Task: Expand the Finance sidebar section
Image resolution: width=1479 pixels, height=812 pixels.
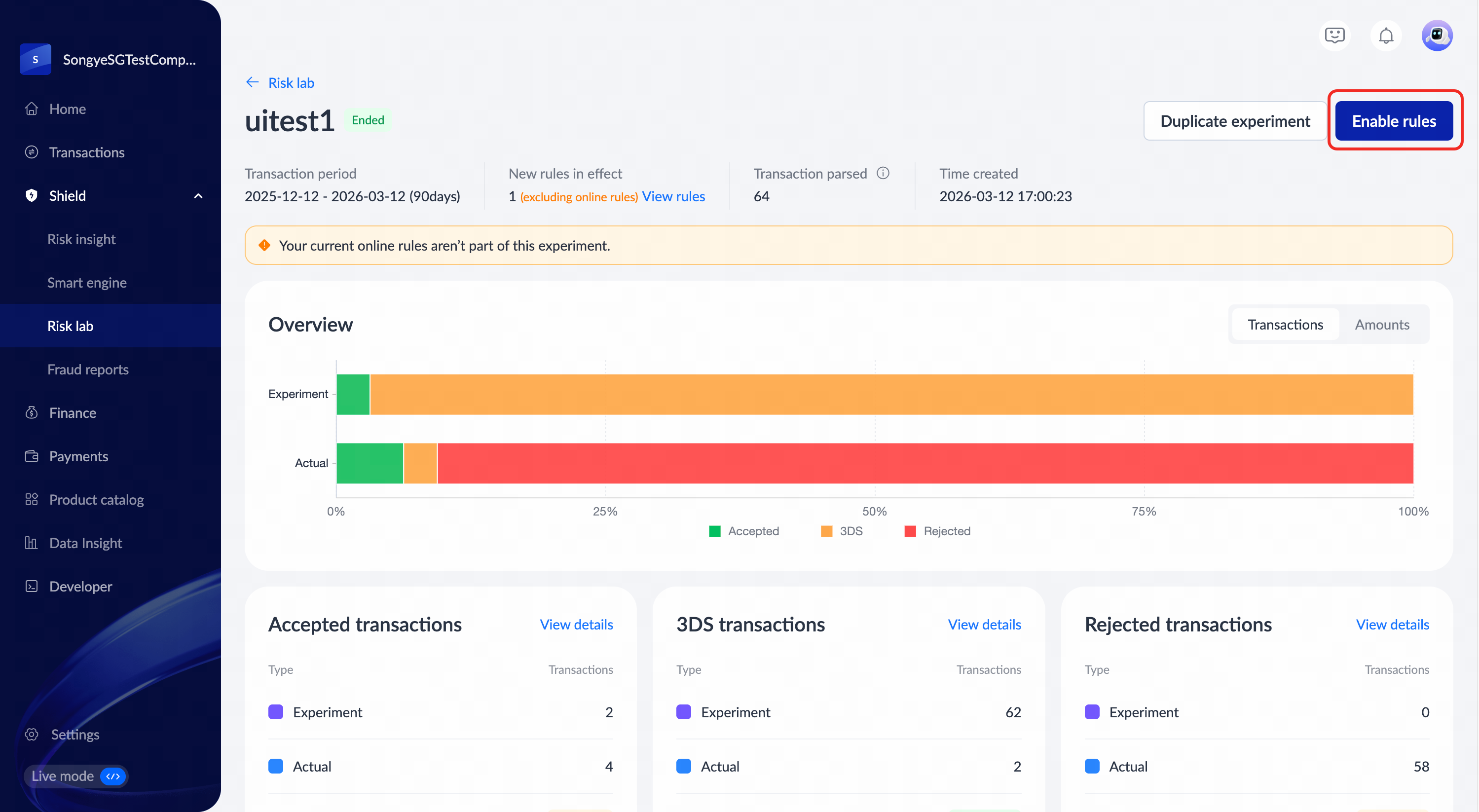Action: pyautogui.click(x=73, y=412)
